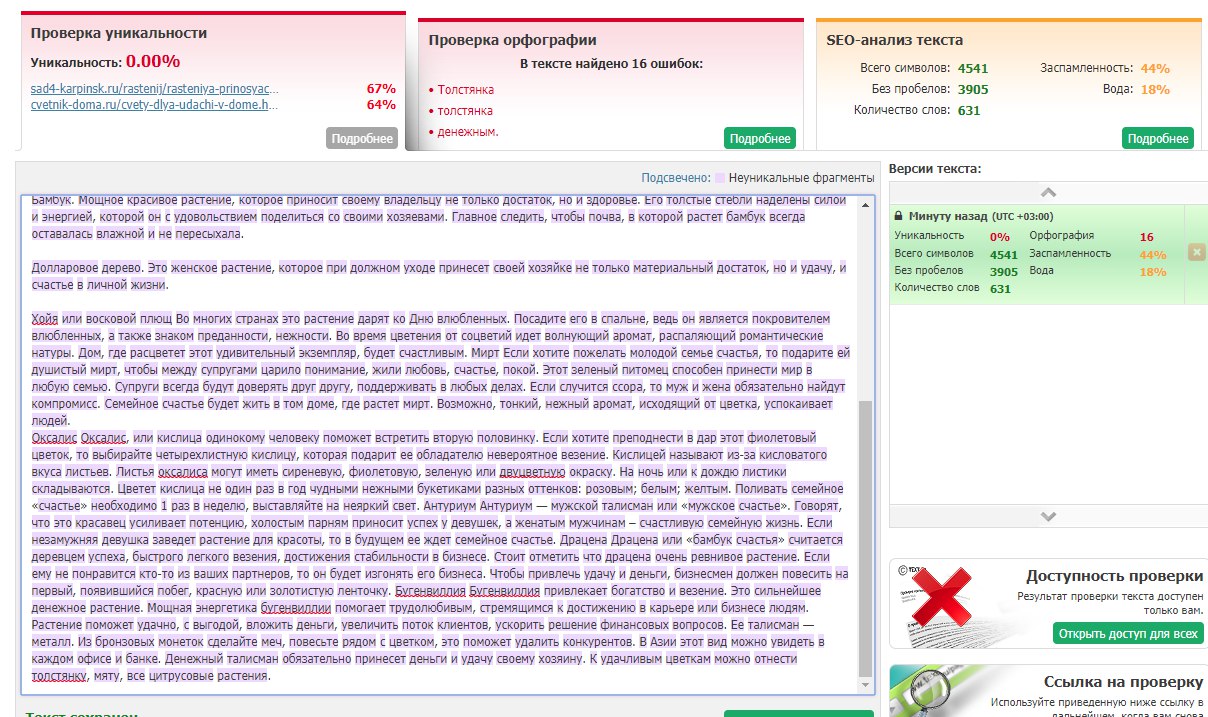
Task: Click the 64% match value
Action: 381,104
